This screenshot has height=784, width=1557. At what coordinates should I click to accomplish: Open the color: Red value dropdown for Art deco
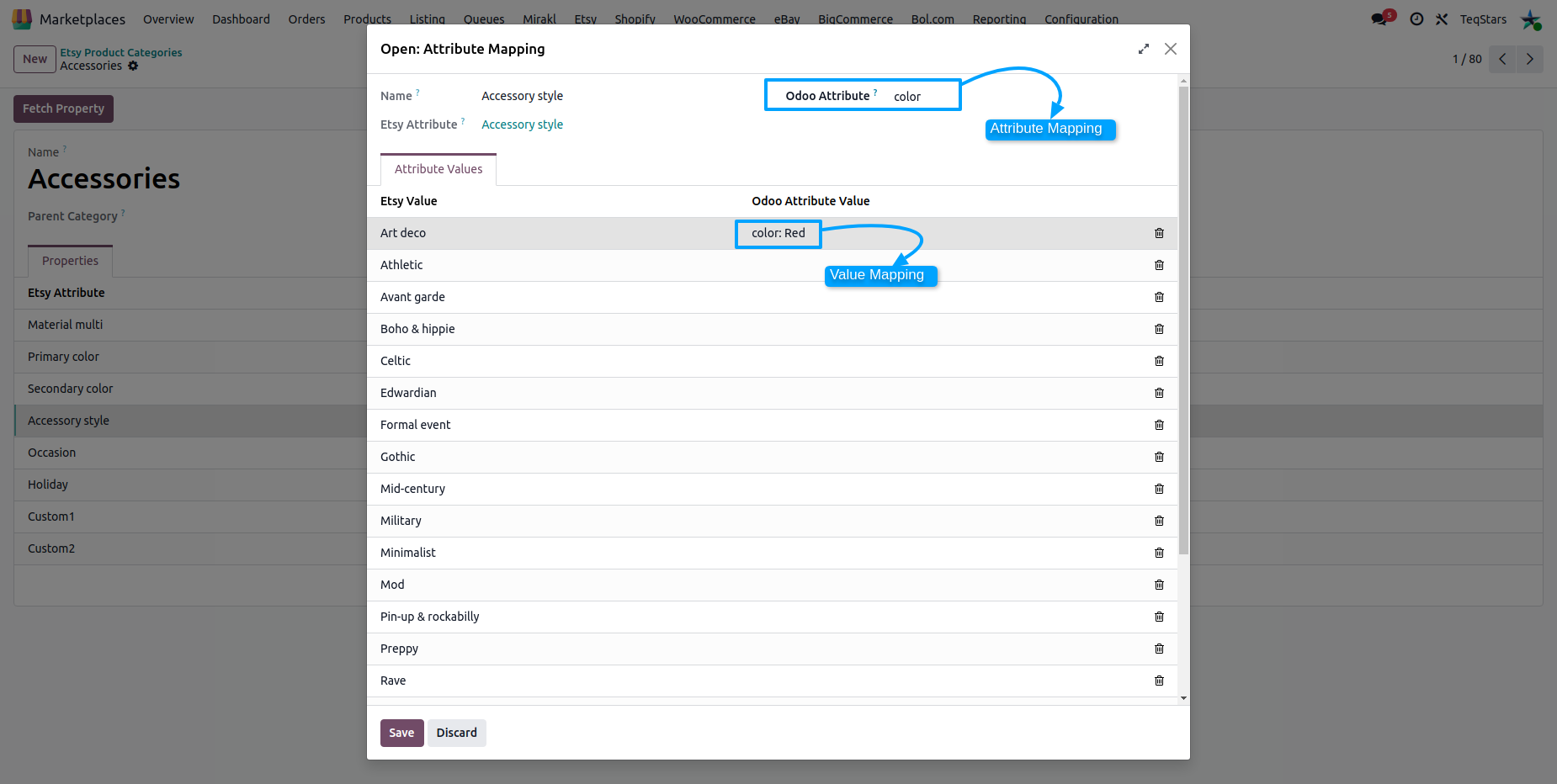[778, 233]
